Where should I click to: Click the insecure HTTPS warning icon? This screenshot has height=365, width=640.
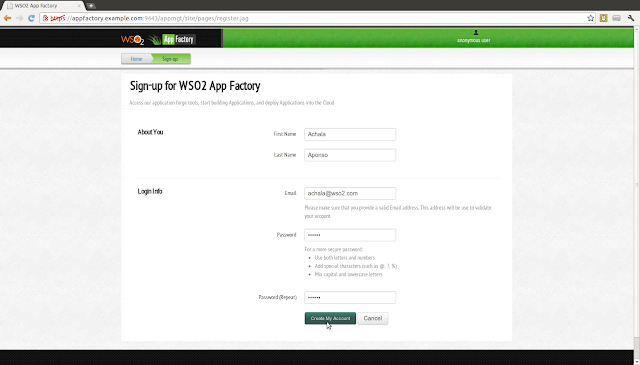(46, 18)
